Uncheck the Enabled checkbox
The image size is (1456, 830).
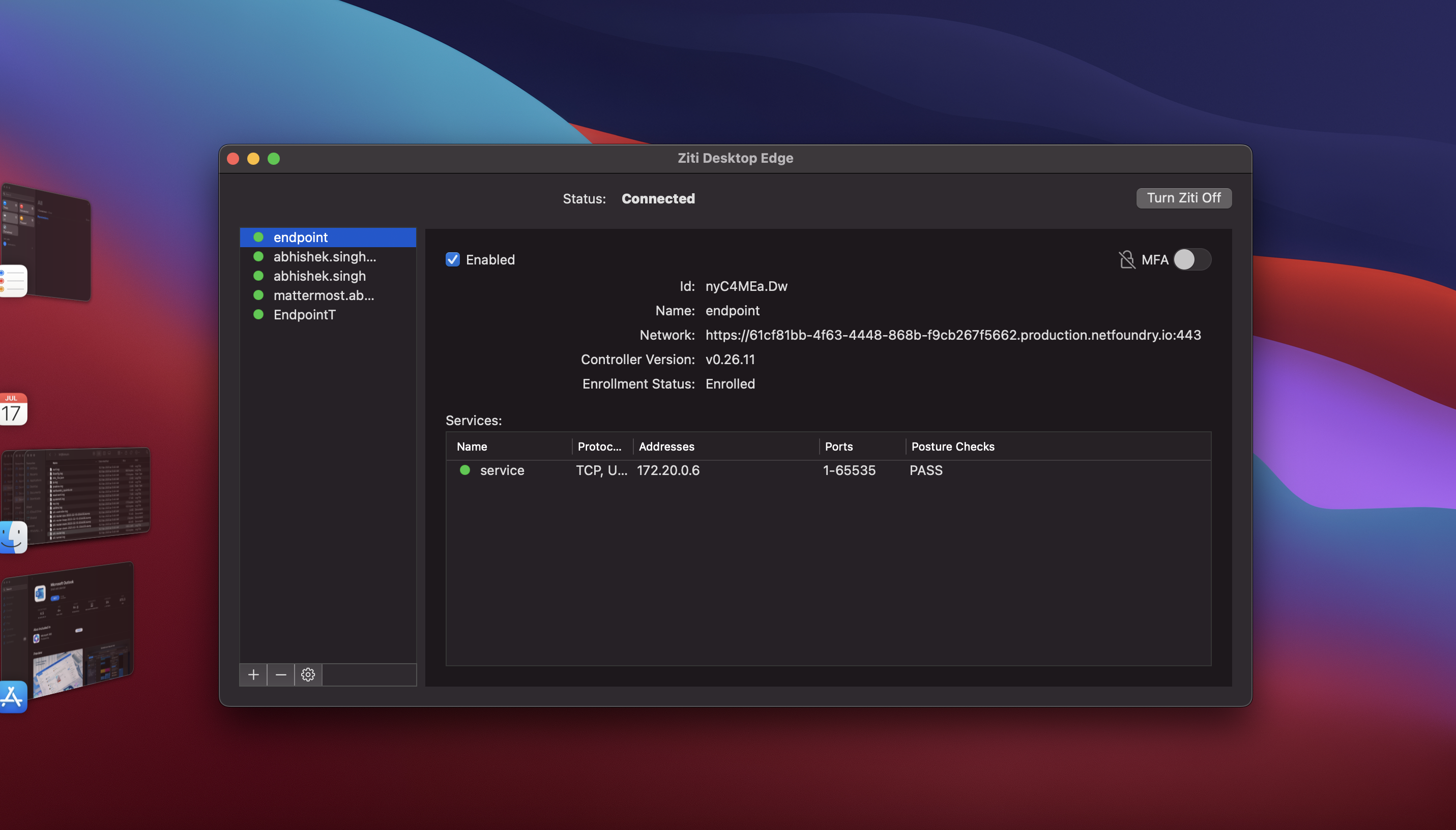click(453, 259)
